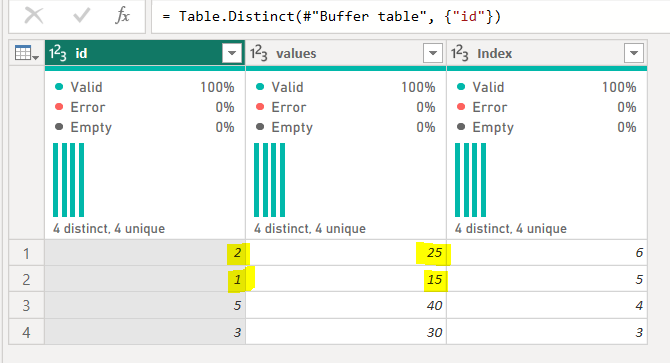The image size is (670, 363).
Task: Click the Index cell in row 4
Action: (547, 332)
